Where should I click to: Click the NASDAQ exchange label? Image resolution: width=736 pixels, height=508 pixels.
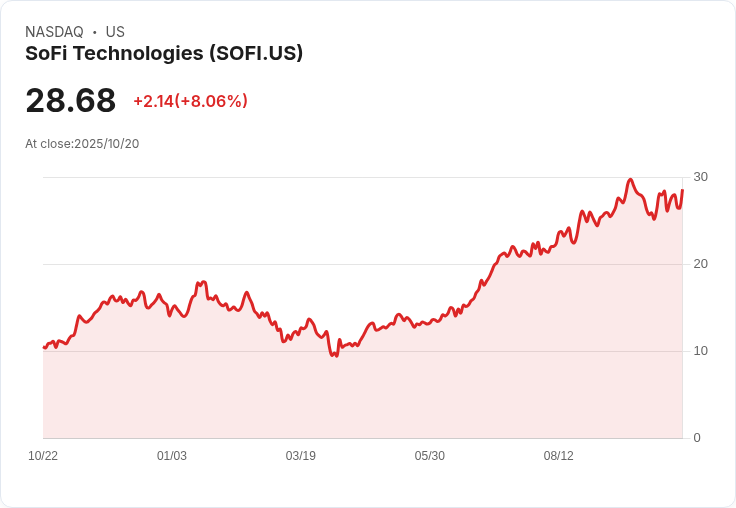click(x=54, y=32)
